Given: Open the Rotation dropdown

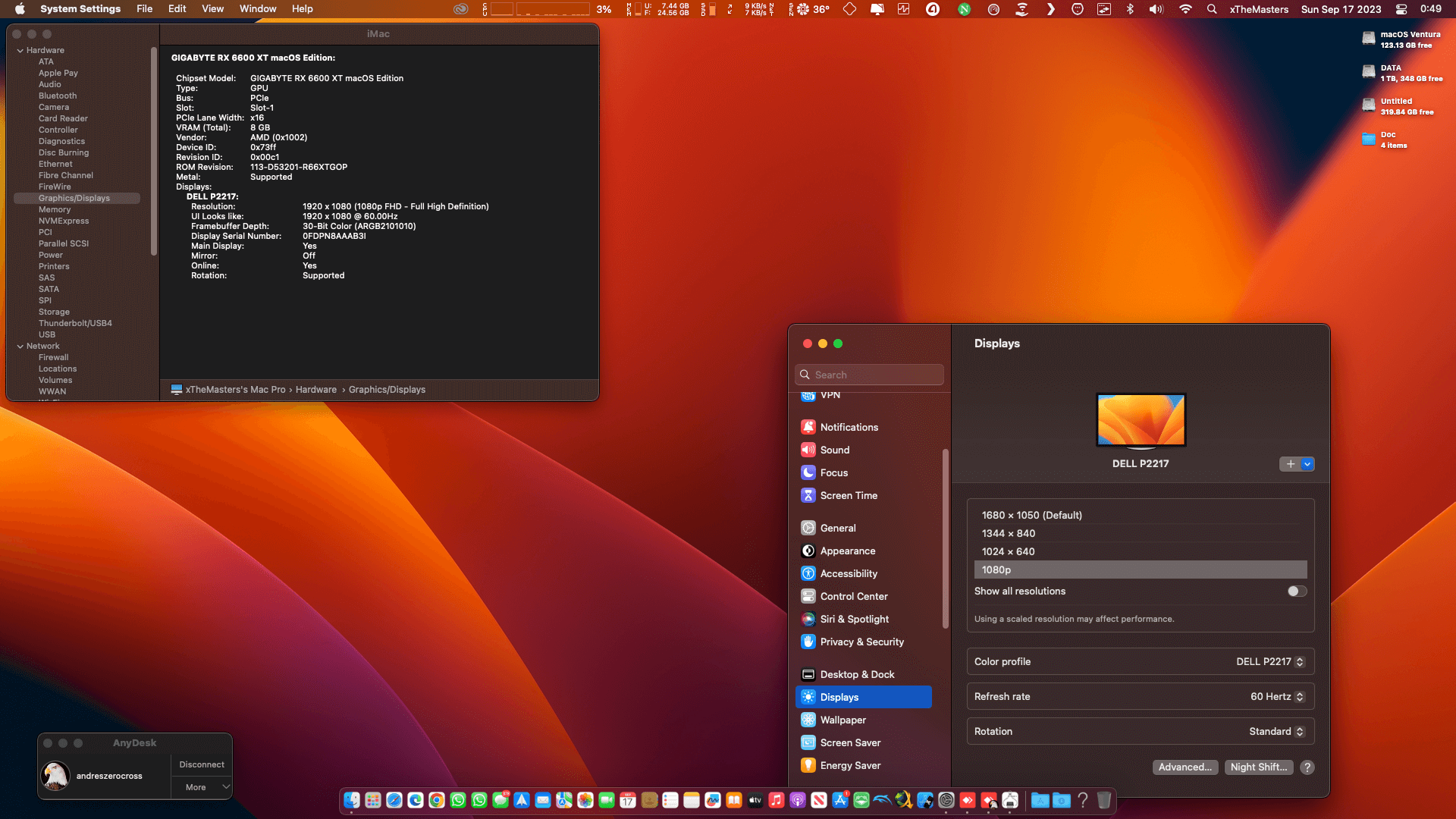Looking at the screenshot, I should pos(1277,732).
